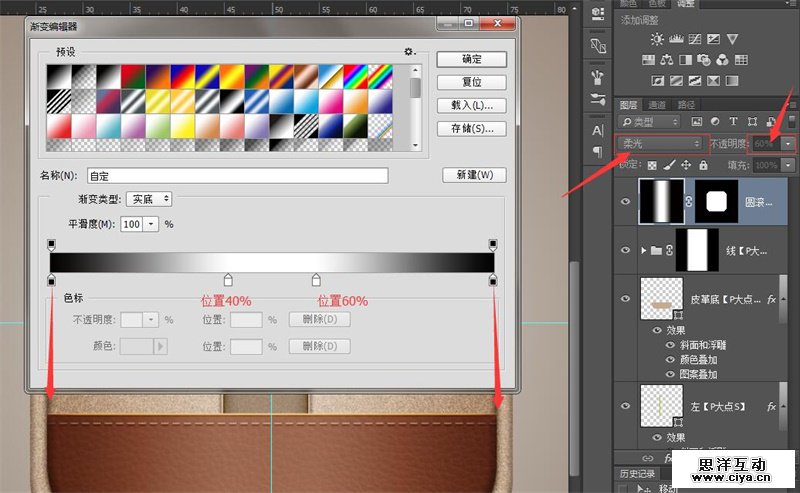The width and height of the screenshot is (800, 493).
Task: Open the gradient type 实底 dropdown
Action: click(x=149, y=200)
